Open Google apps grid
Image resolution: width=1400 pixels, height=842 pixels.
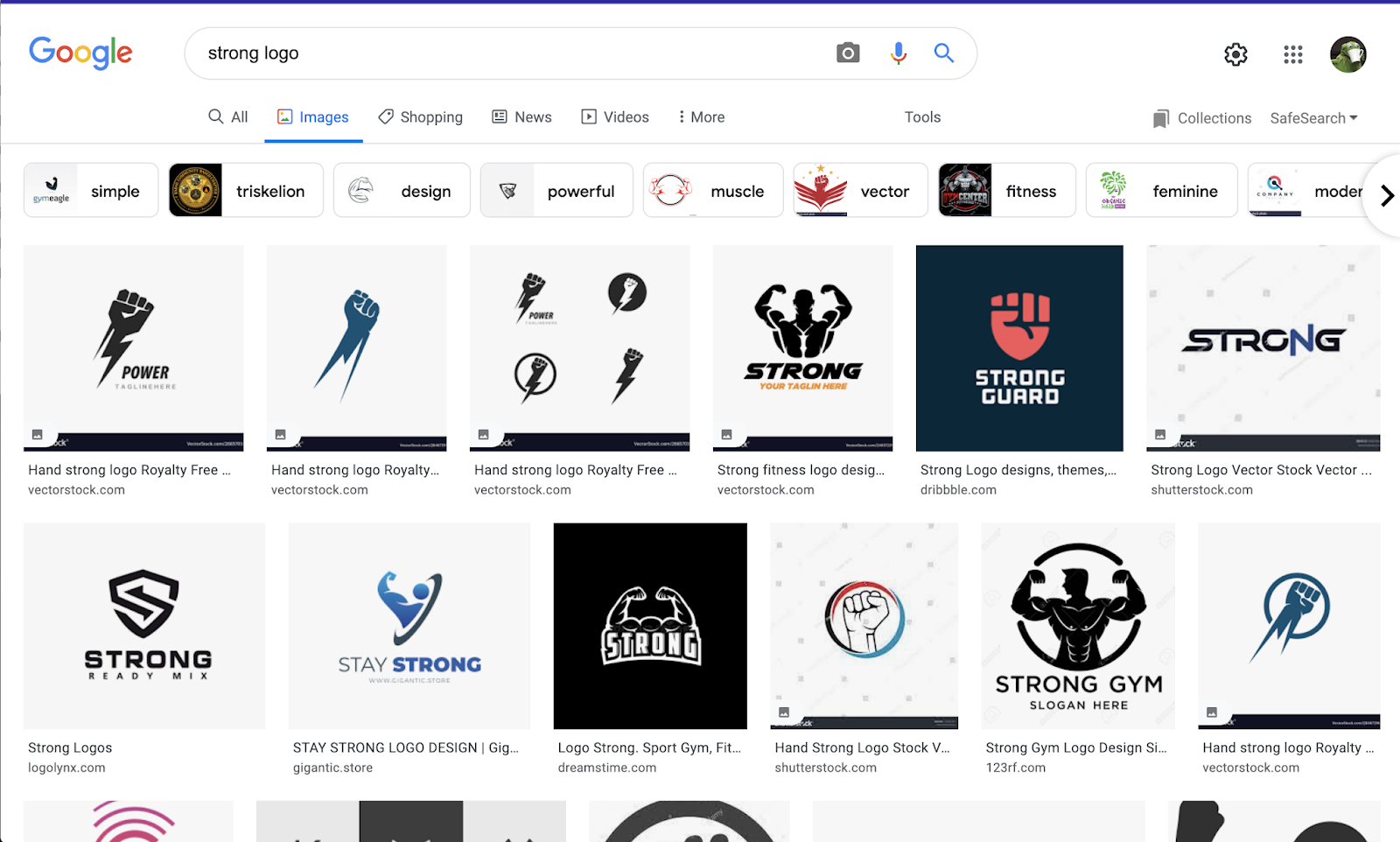pyautogui.click(x=1293, y=54)
